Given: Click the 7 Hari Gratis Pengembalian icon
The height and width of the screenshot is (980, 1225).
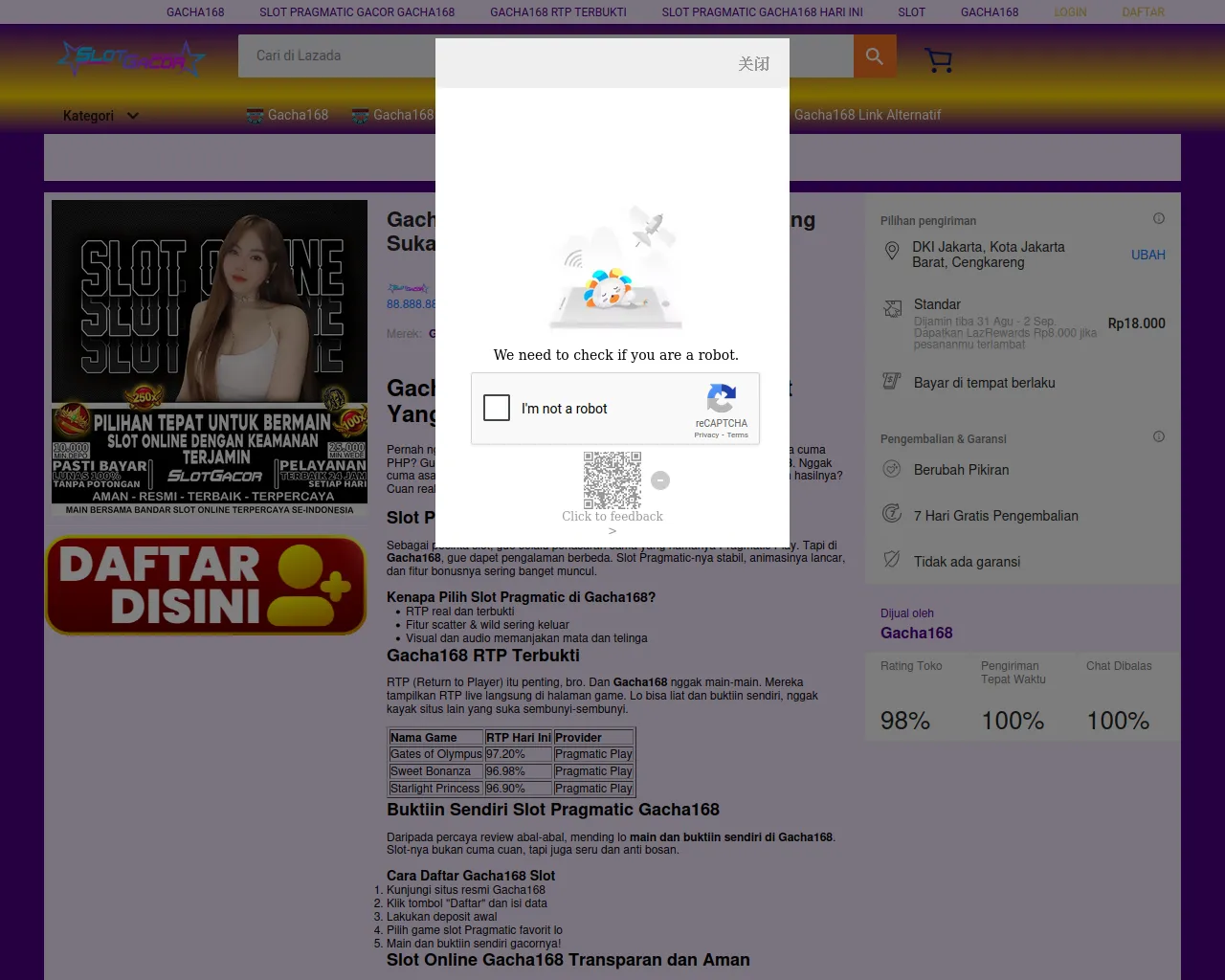Looking at the screenshot, I should (x=892, y=513).
